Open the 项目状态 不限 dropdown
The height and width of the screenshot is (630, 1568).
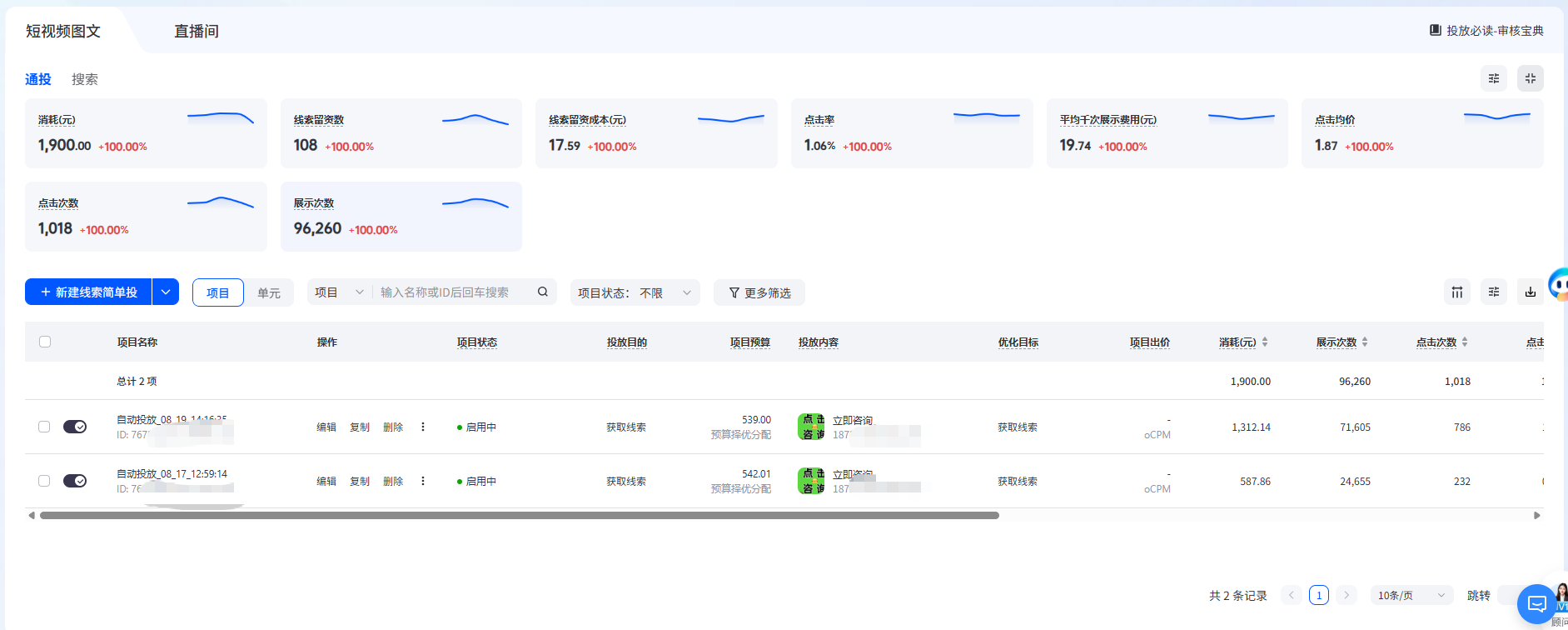point(635,292)
